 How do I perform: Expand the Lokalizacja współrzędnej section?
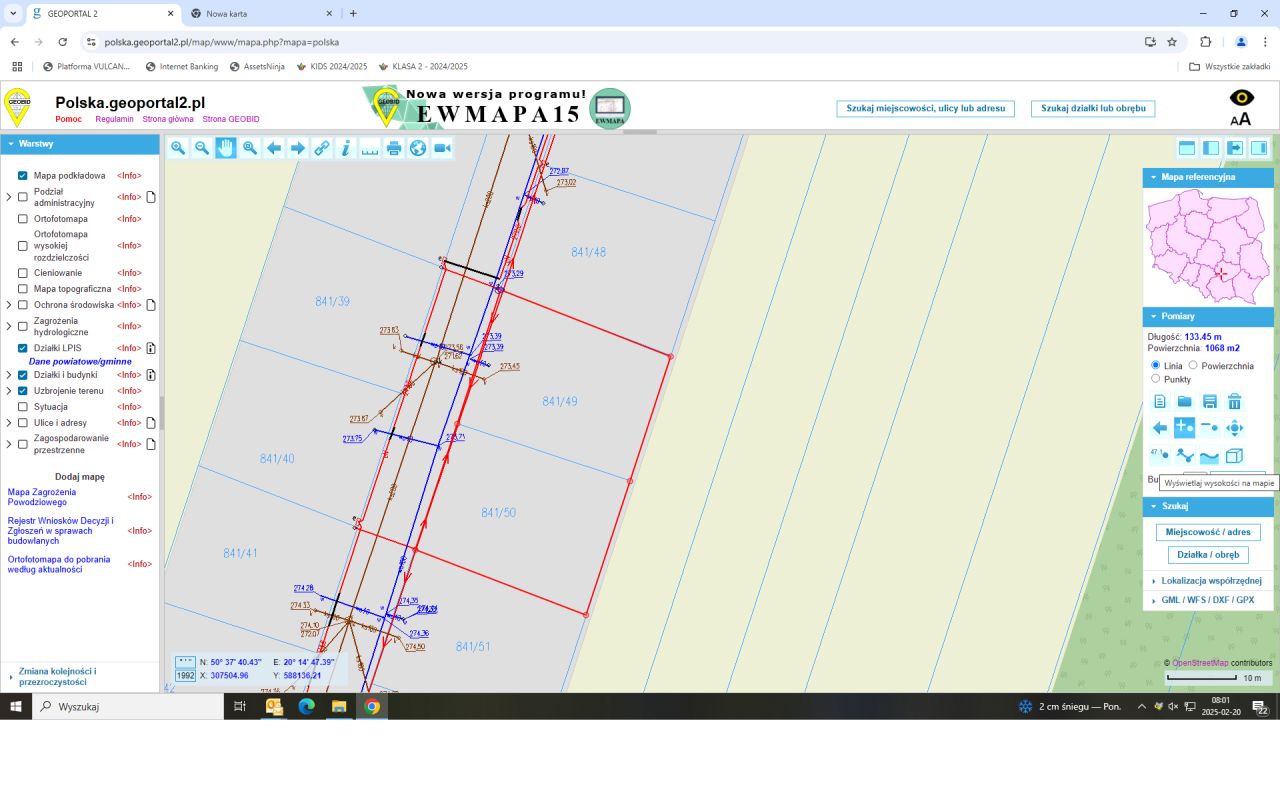(x=1210, y=581)
